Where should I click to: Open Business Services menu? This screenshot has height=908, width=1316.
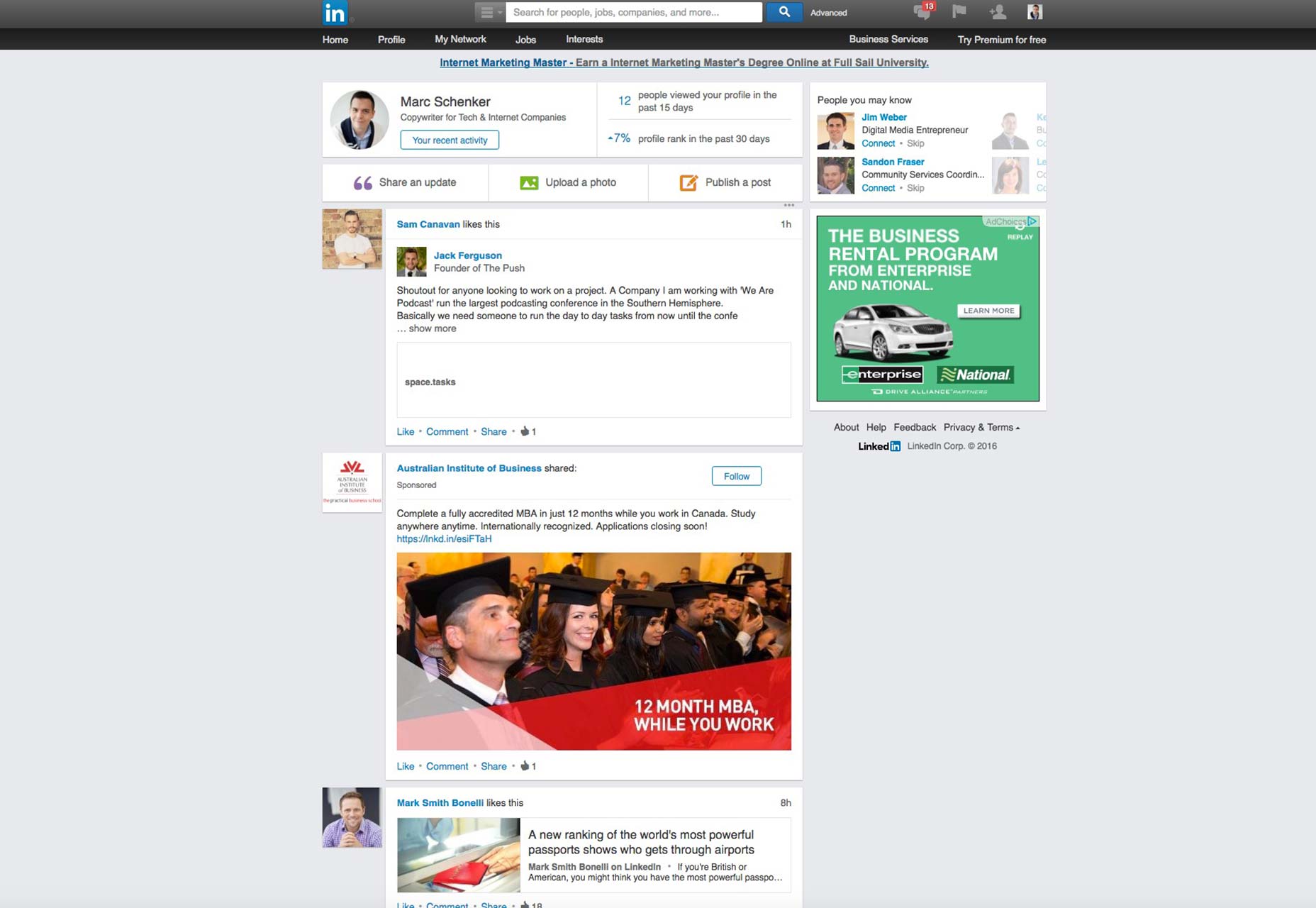pos(888,39)
